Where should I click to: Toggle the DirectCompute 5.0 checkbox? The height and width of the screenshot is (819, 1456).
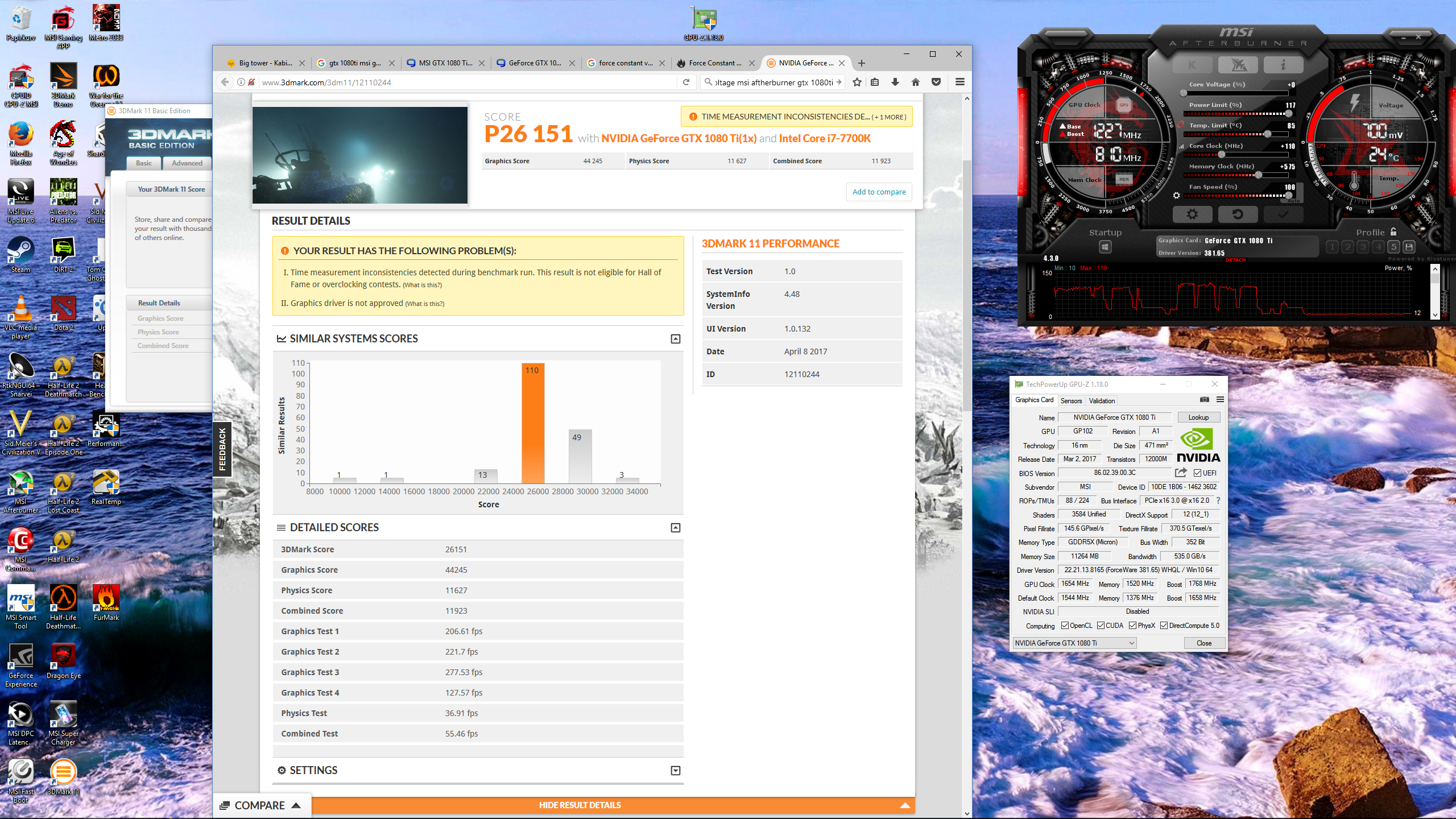(1164, 626)
